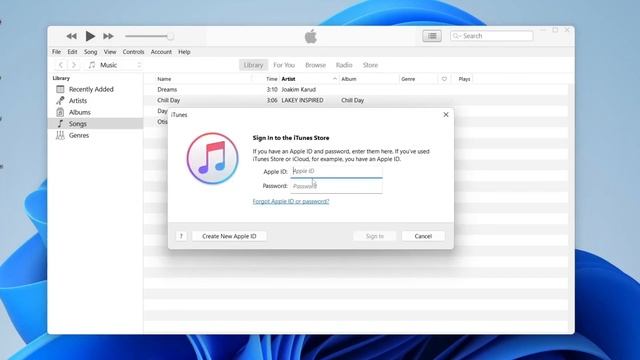Open the Edit menu
This screenshot has height=360, width=640.
(72, 52)
